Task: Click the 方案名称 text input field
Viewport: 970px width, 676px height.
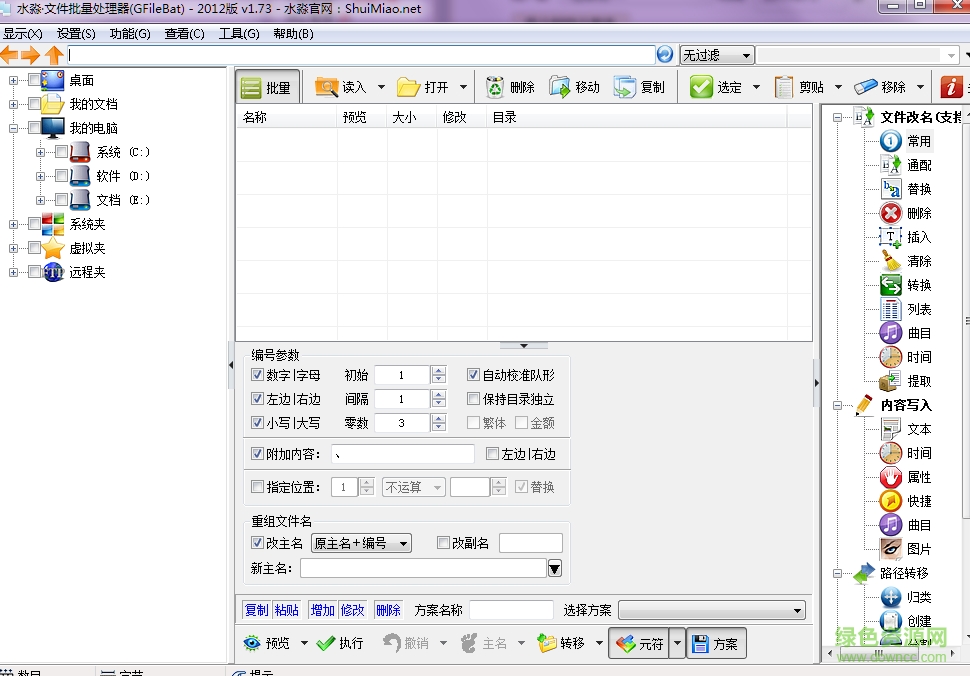Action: pyautogui.click(x=511, y=610)
